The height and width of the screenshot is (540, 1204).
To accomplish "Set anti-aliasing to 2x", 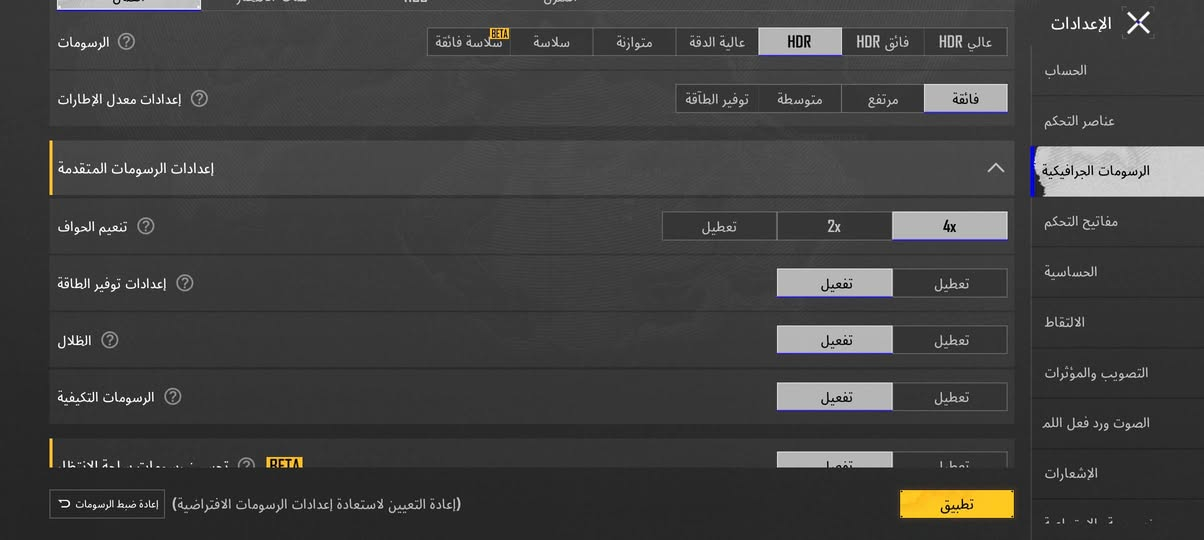I will (x=835, y=226).
